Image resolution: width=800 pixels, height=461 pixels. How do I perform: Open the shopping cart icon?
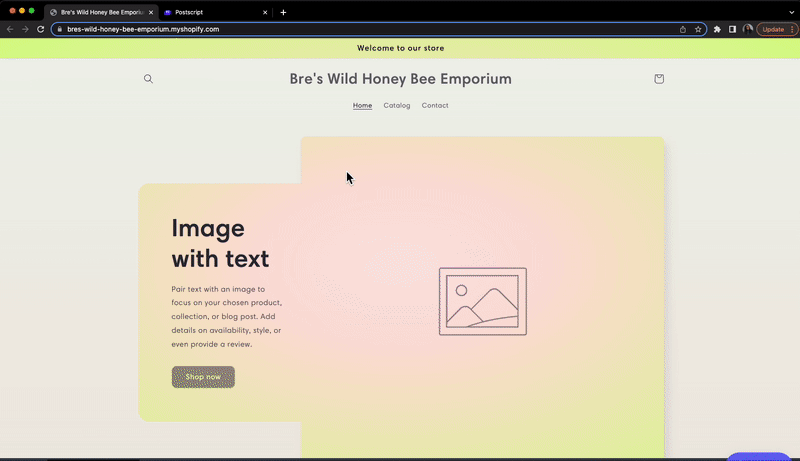click(x=659, y=79)
